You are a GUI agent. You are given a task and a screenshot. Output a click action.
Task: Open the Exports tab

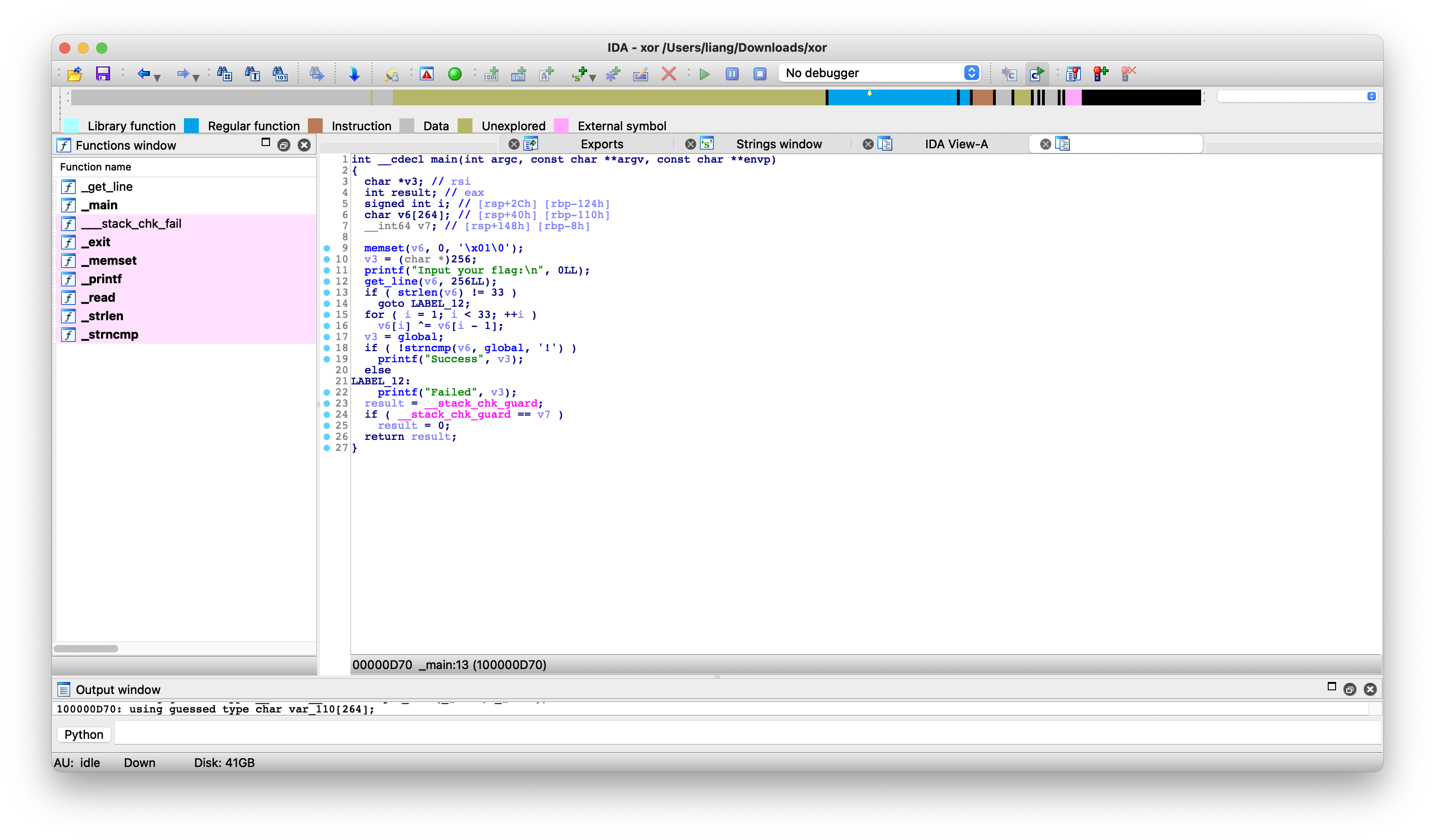coord(601,144)
